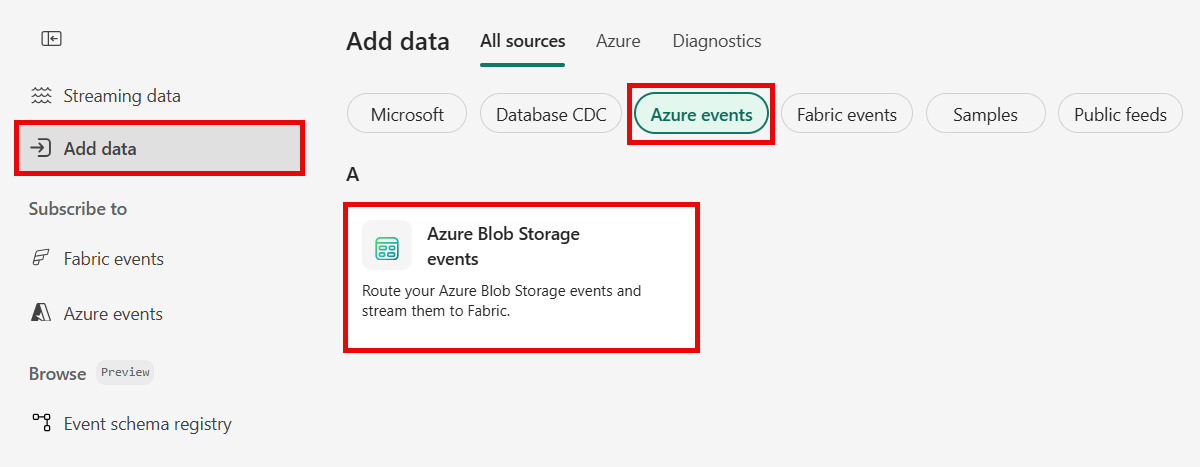This screenshot has height=467, width=1200.
Task: Click the Event schema registry icon
Action: click(x=41, y=423)
